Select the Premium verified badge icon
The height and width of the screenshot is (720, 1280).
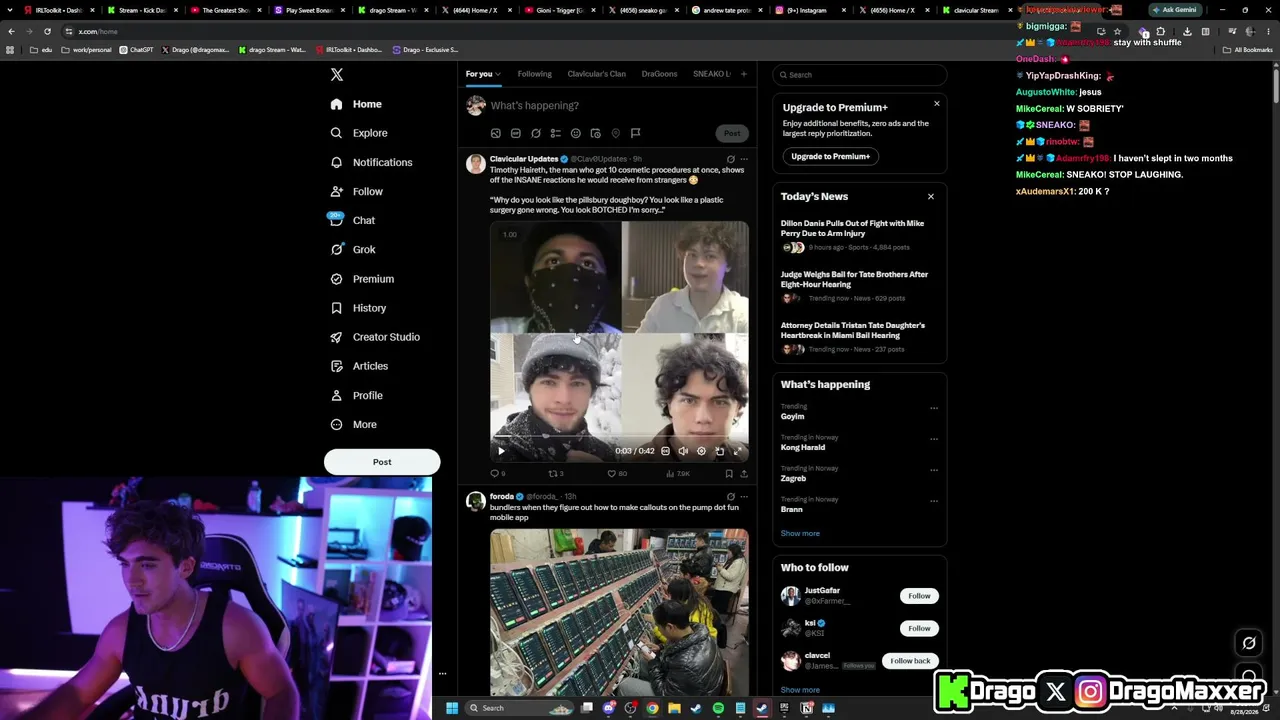point(336,279)
